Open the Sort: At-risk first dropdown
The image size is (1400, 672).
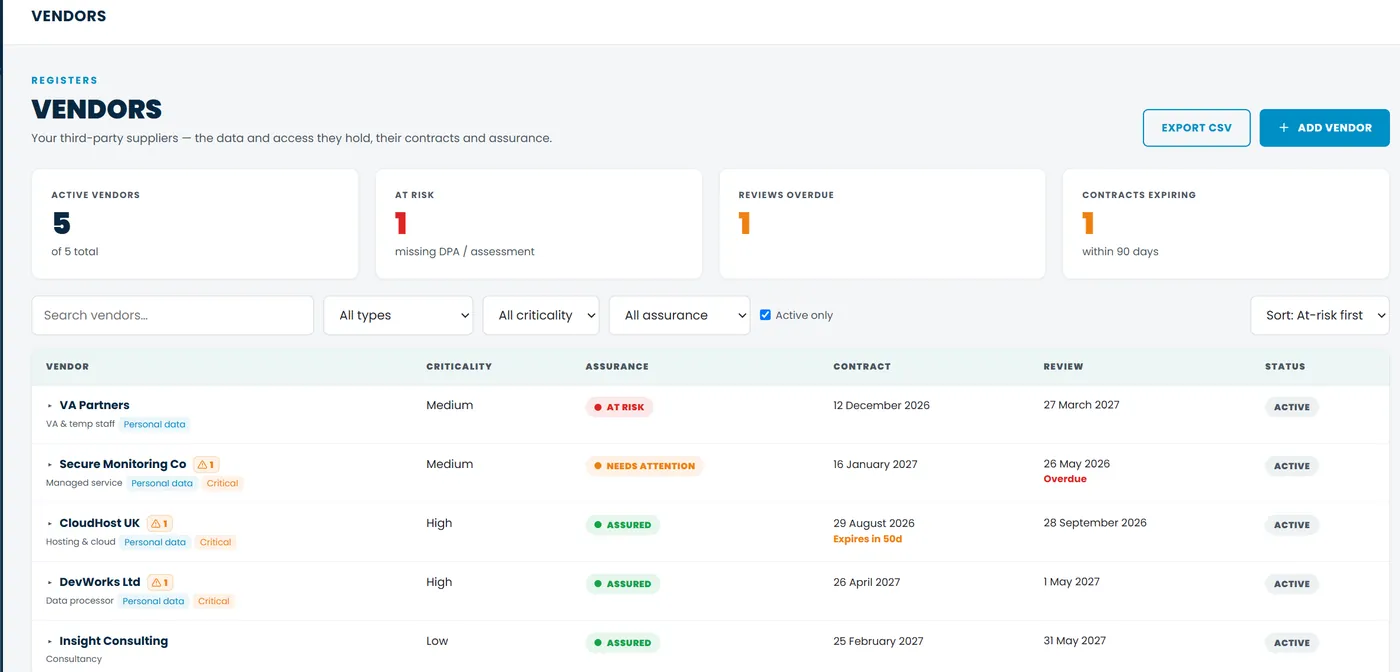(1320, 315)
